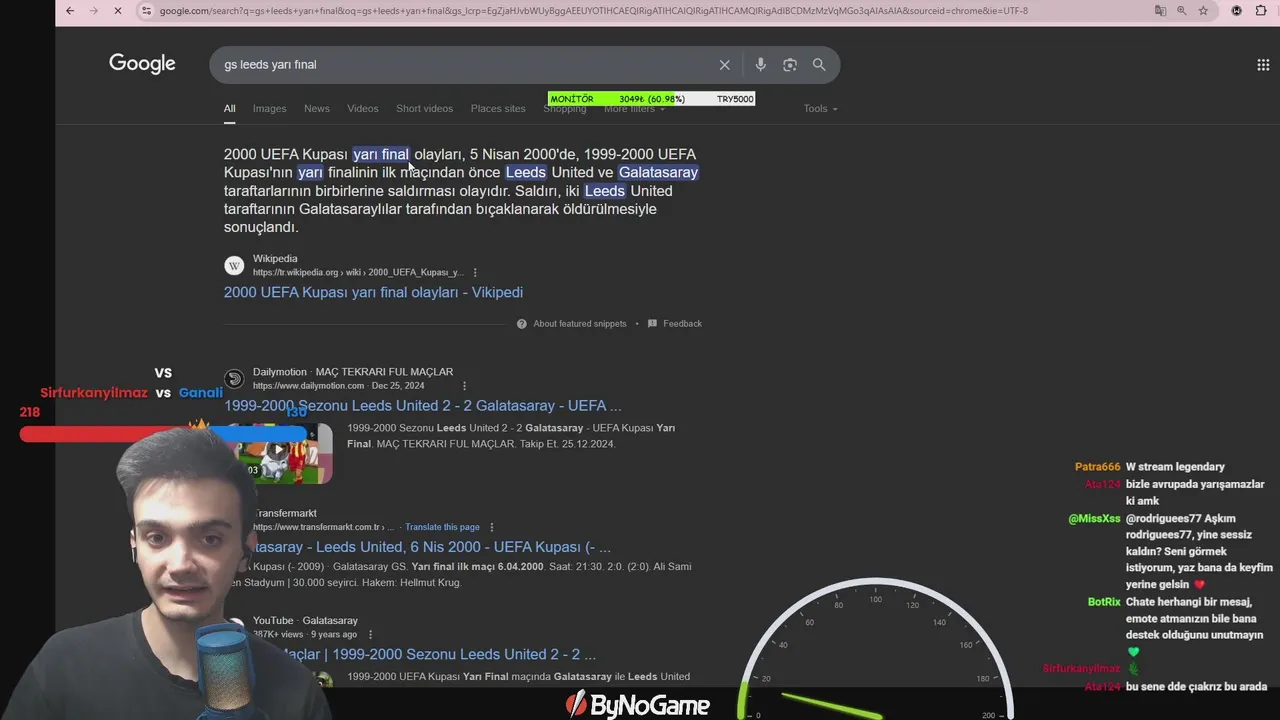1280x720 pixels.
Task: Open the Dailymotion favicon
Action: coord(234,378)
